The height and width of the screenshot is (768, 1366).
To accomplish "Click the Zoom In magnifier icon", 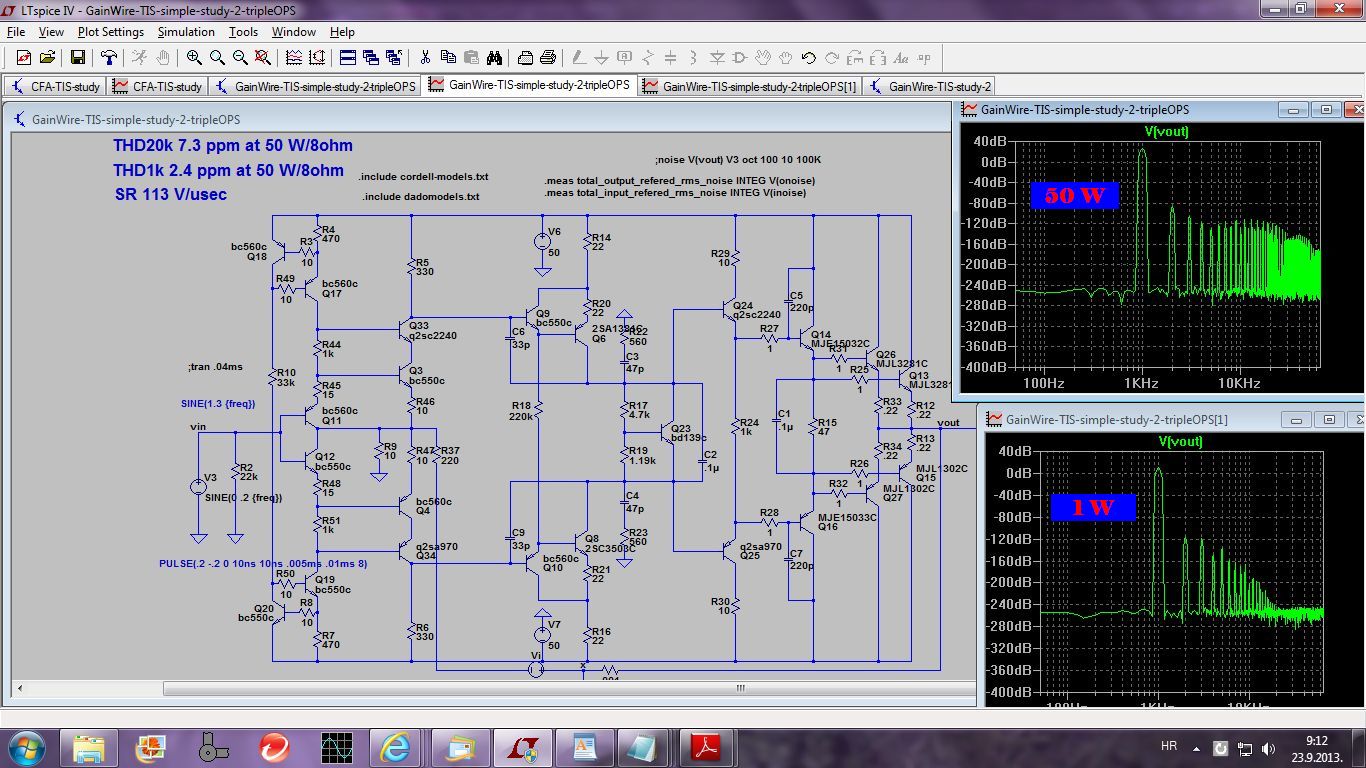I will pos(194,58).
